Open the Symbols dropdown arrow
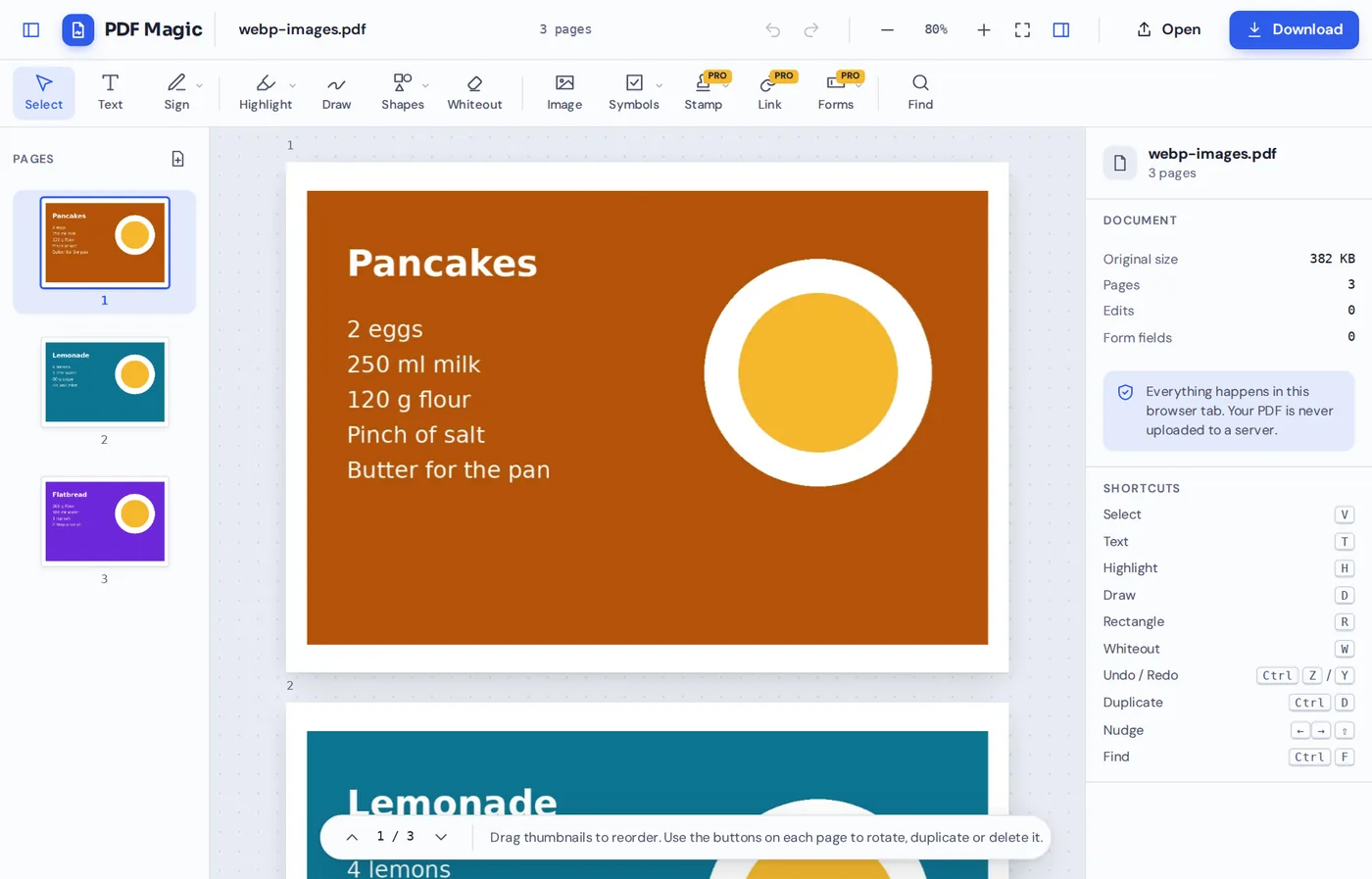Viewport: 1372px width, 879px height. click(659, 85)
